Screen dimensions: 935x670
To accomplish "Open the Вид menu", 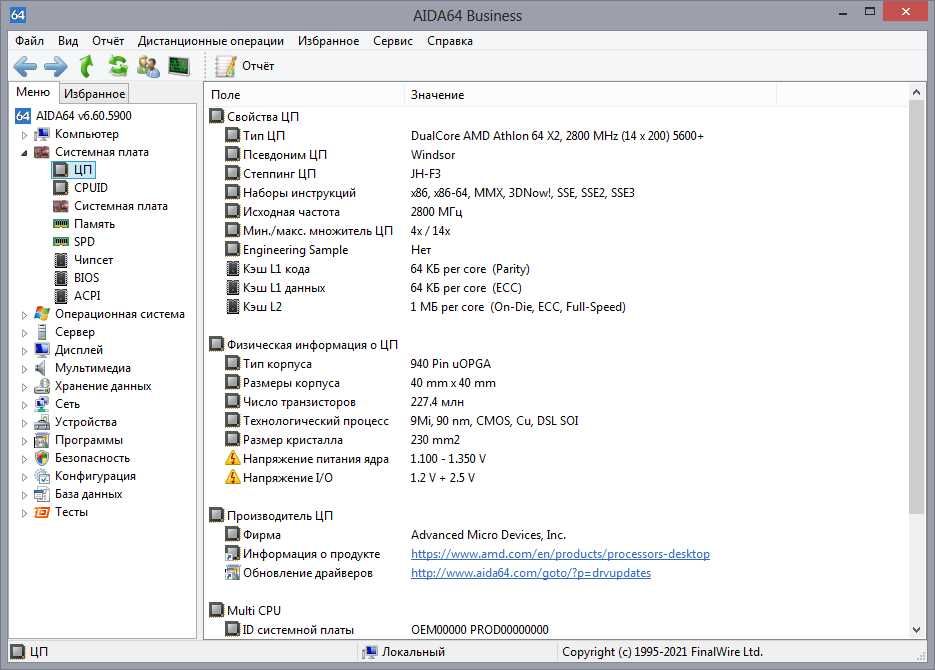I will point(68,41).
